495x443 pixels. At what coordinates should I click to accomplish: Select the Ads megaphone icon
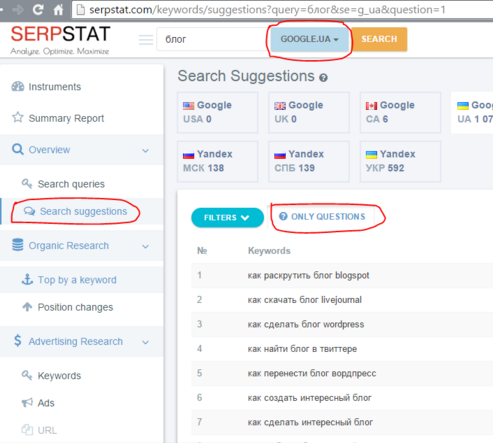click(27, 402)
